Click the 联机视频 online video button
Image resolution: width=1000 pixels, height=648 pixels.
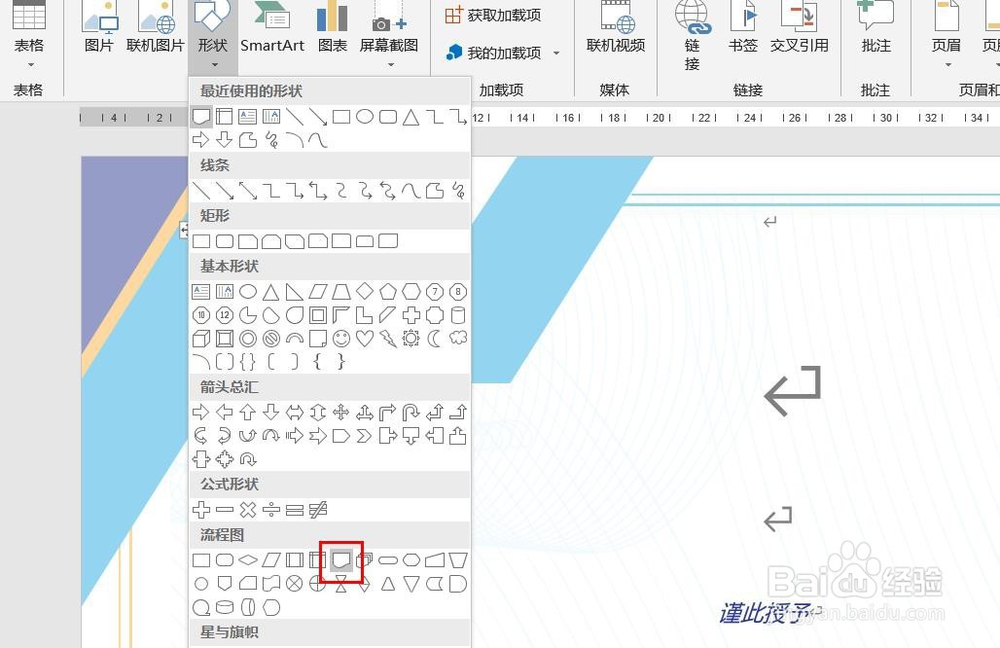tap(615, 29)
